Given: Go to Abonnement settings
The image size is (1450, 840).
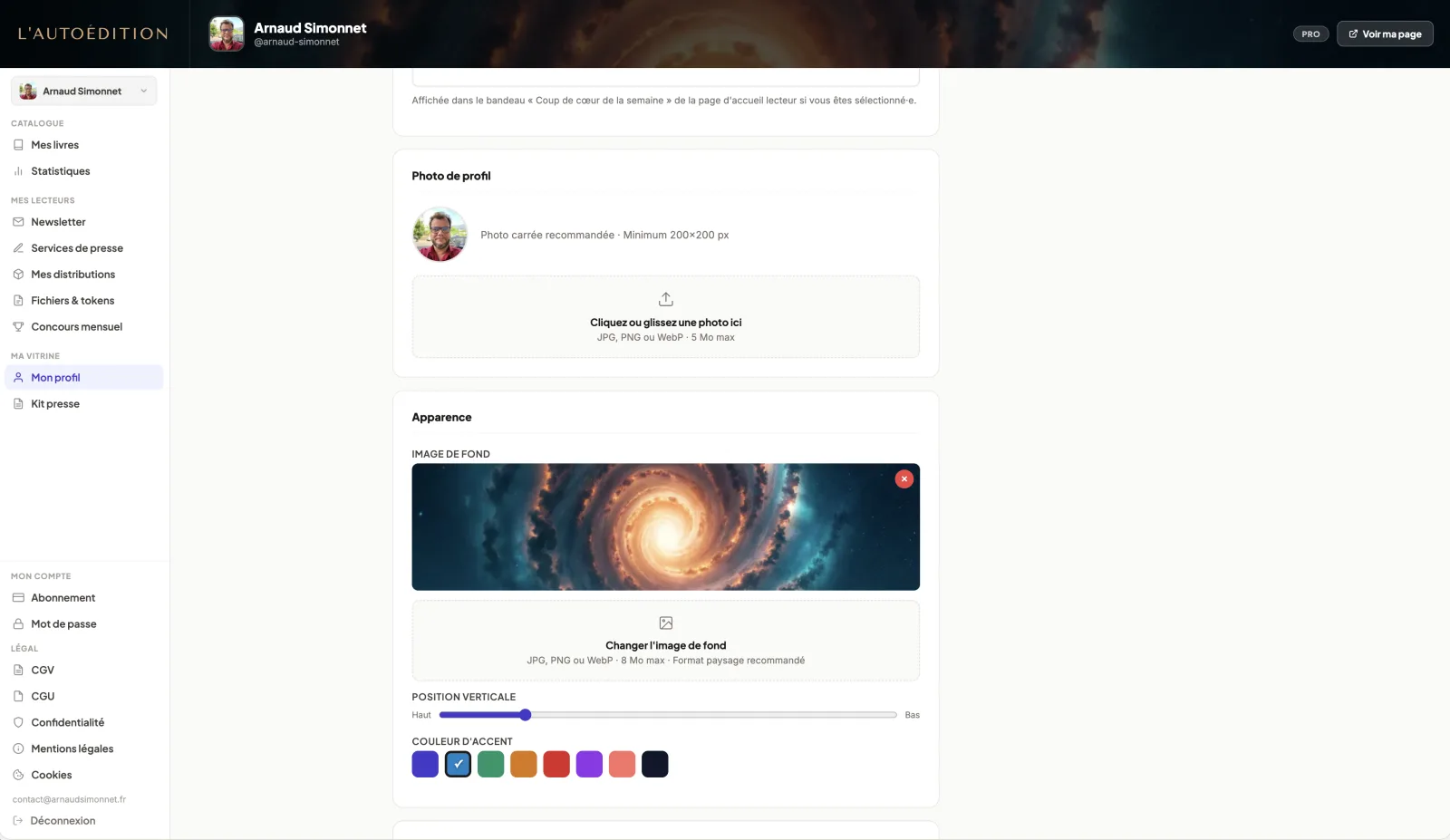Looking at the screenshot, I should point(83,598).
